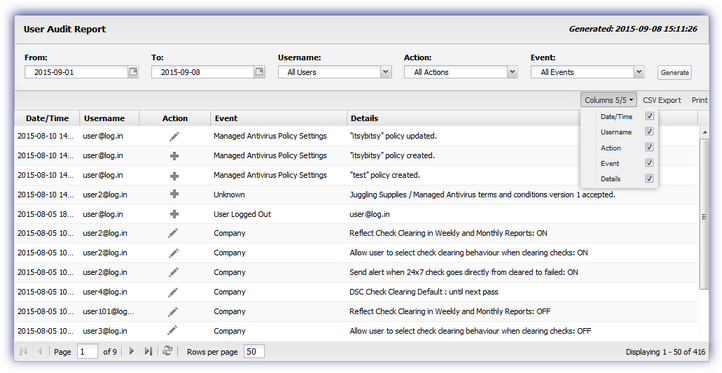The image size is (722, 373).
Task: Select the "test" policy created. cell
Action: [385, 175]
